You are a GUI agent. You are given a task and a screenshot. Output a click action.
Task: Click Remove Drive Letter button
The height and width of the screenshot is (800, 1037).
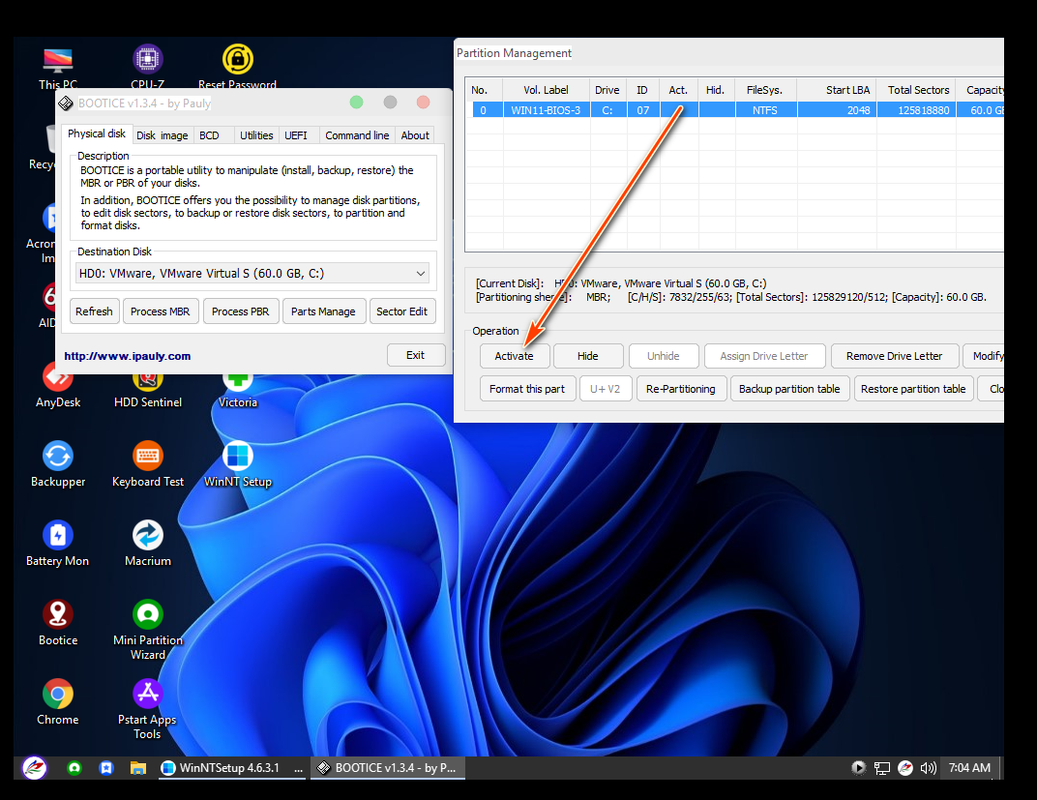894,356
